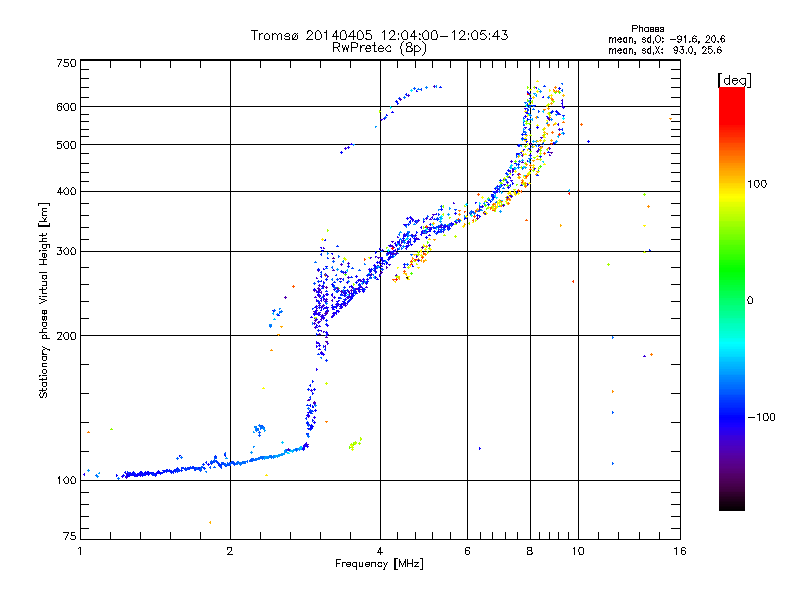Click the isolated blue point at 6.3 MHz
This screenshot has height=600, width=800.
[x=480, y=448]
